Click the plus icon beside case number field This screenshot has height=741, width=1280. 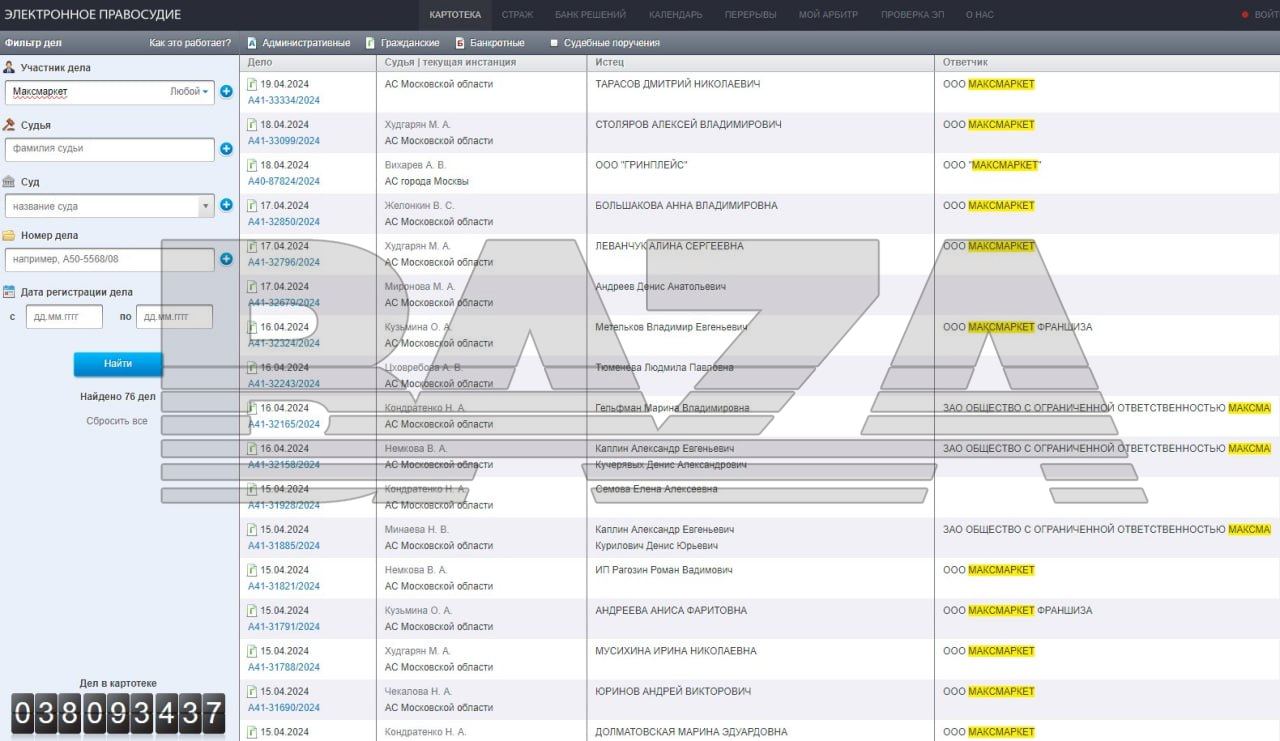(x=226, y=259)
